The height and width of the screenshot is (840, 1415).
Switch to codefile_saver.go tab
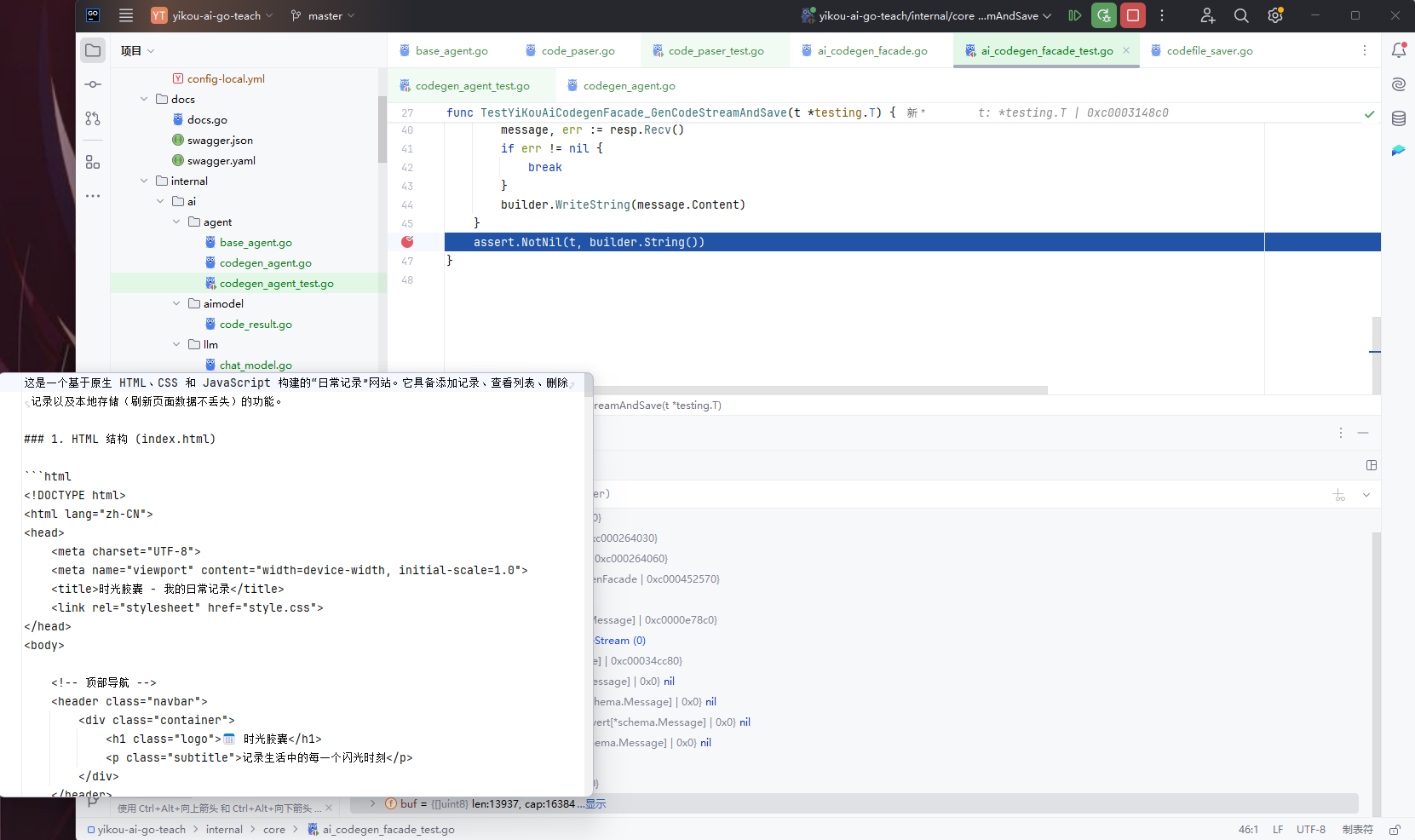[x=1201, y=51]
